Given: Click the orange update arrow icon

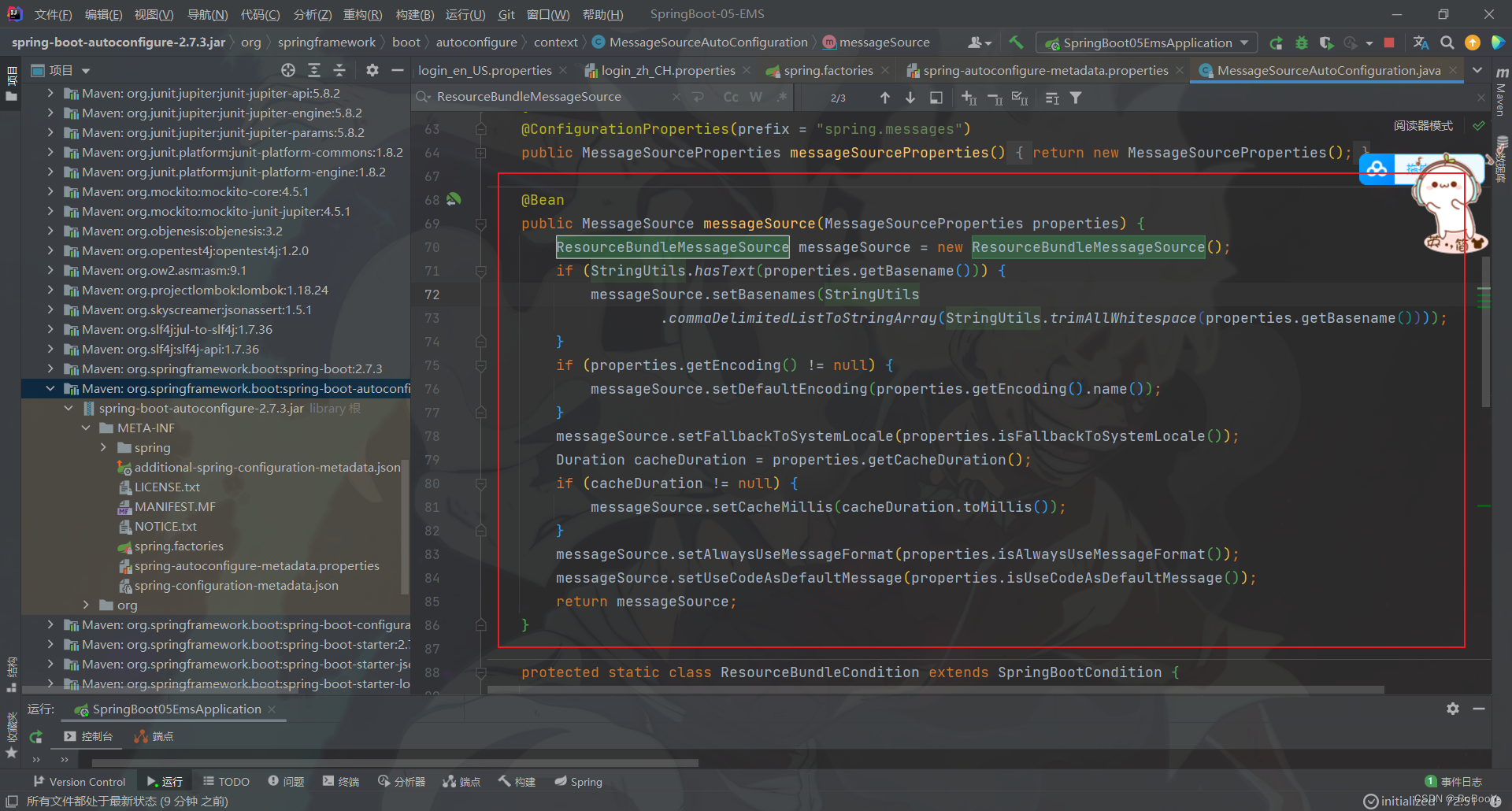Looking at the screenshot, I should (x=1472, y=43).
